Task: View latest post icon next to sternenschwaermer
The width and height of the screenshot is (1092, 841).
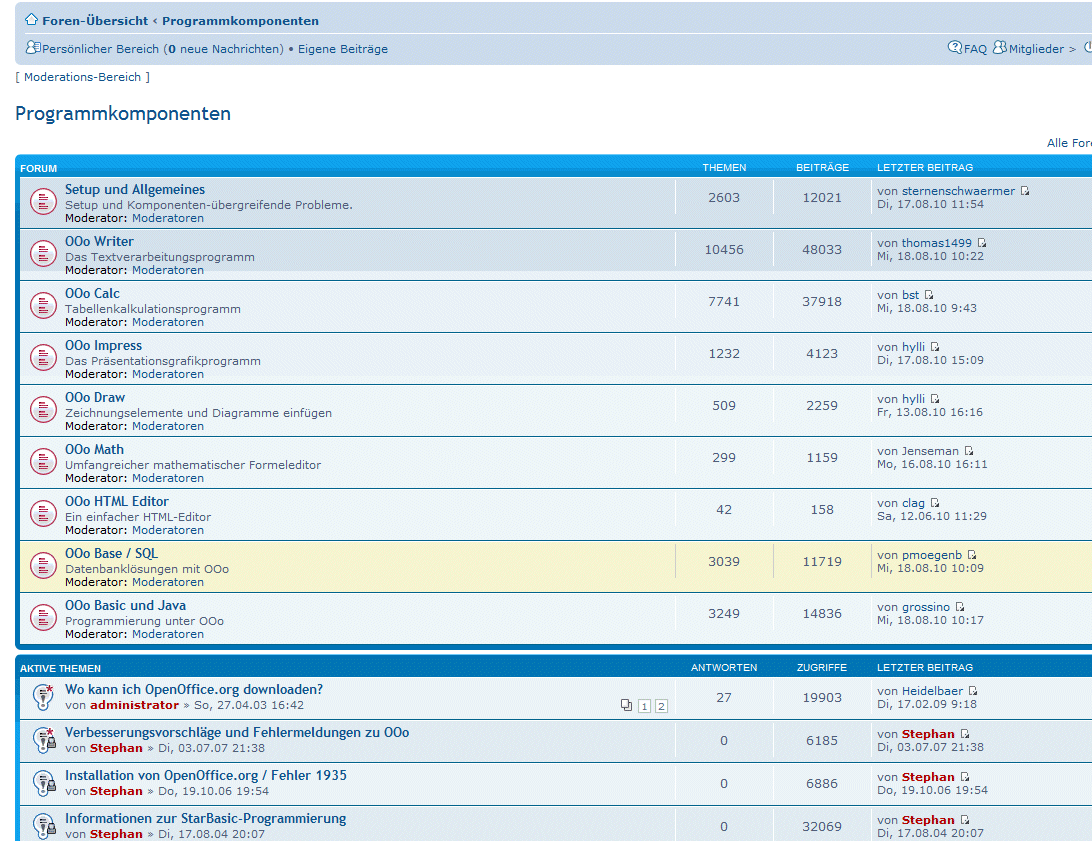Action: tap(1025, 191)
